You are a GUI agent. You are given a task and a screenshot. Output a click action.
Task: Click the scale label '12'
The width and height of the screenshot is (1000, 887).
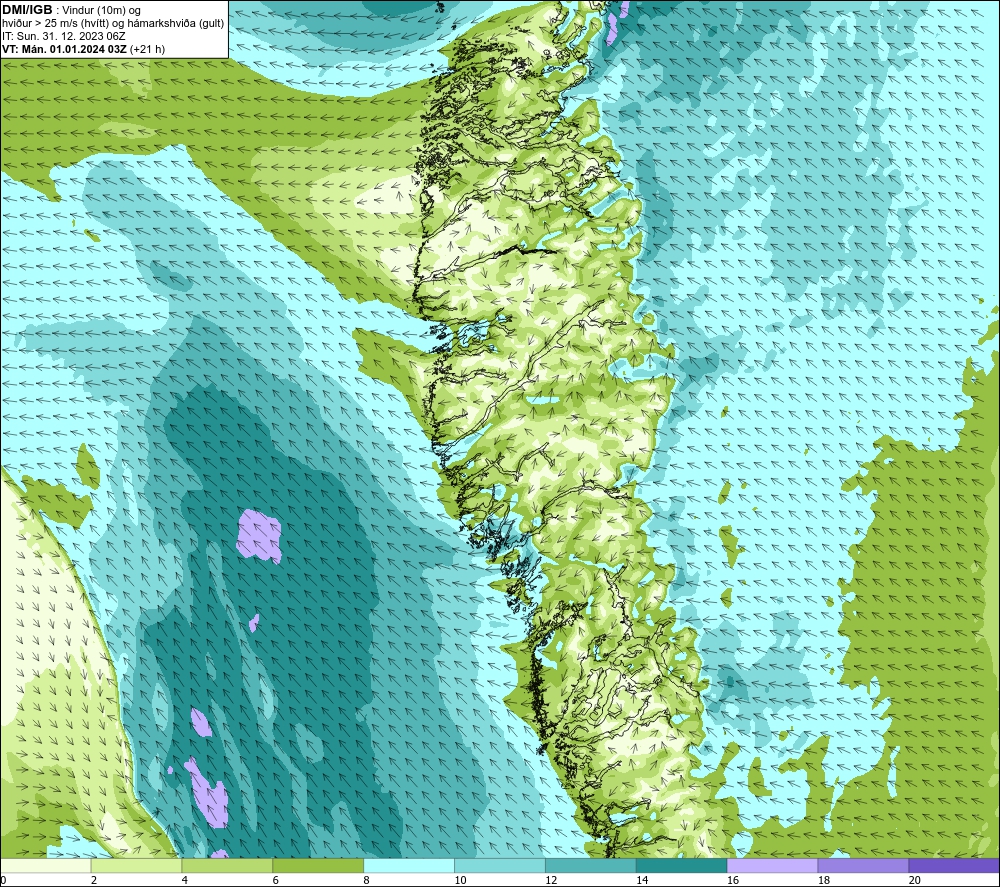551,880
